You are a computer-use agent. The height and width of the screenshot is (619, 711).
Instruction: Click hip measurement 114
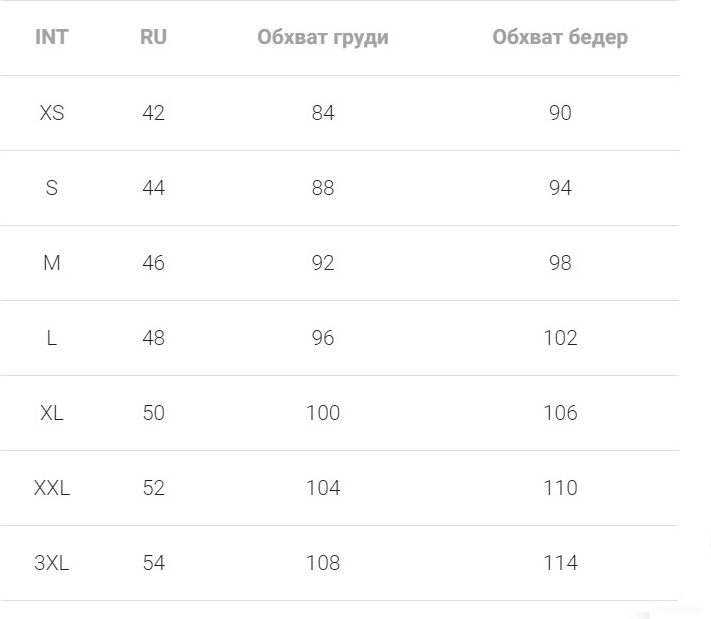[560, 563]
